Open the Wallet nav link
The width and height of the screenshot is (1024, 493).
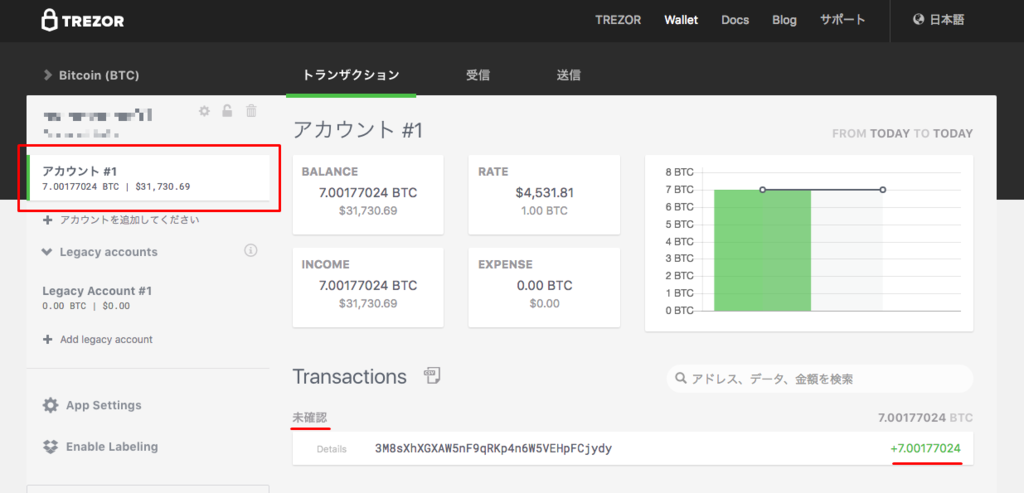coord(681,20)
